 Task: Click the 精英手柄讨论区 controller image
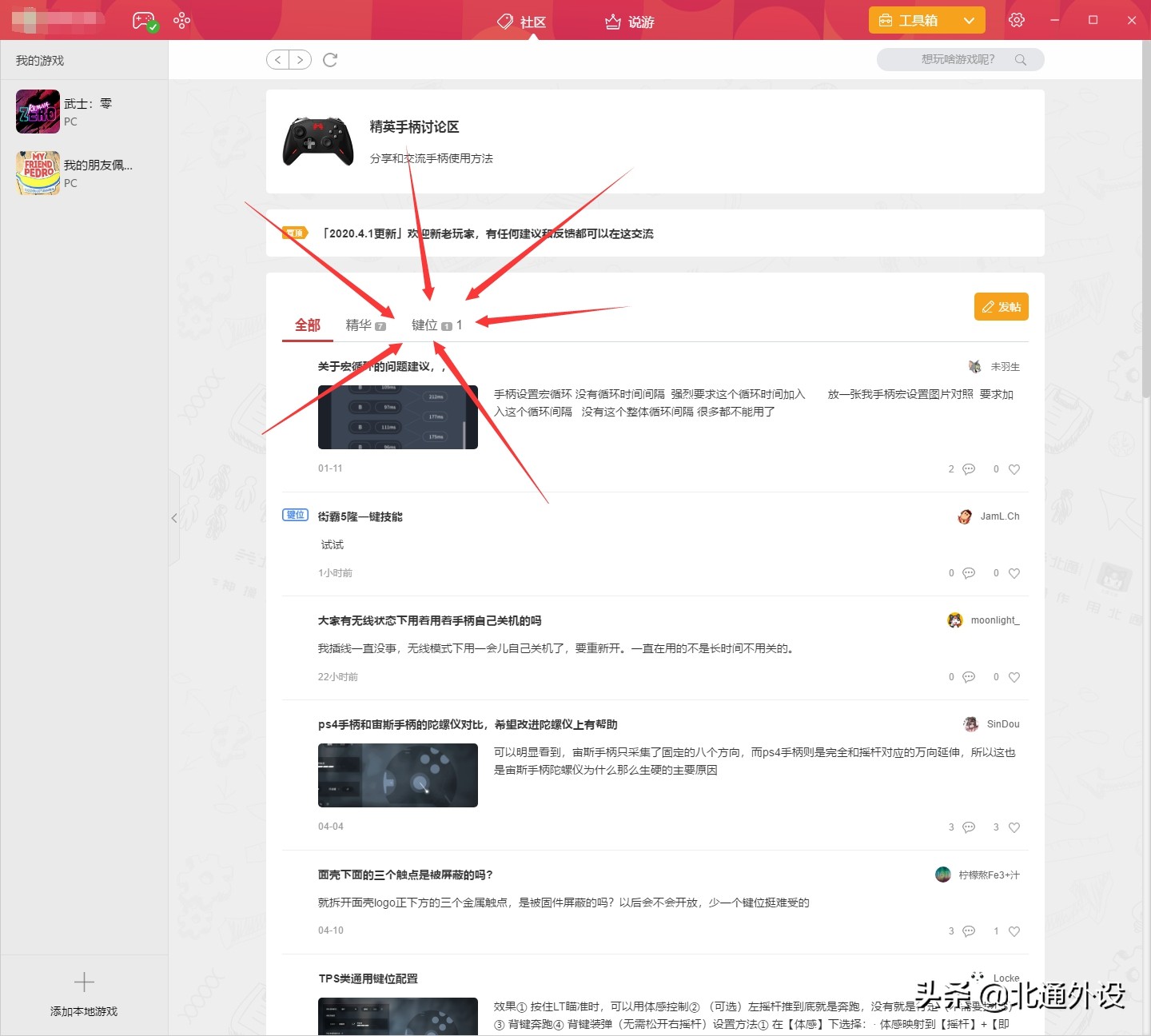[318, 141]
